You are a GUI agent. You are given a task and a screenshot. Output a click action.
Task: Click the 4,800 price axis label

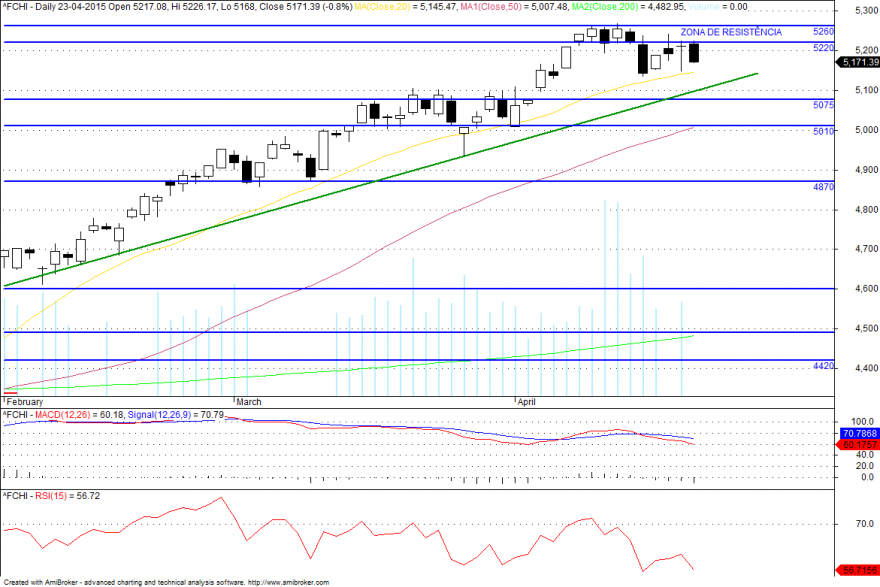click(x=867, y=209)
